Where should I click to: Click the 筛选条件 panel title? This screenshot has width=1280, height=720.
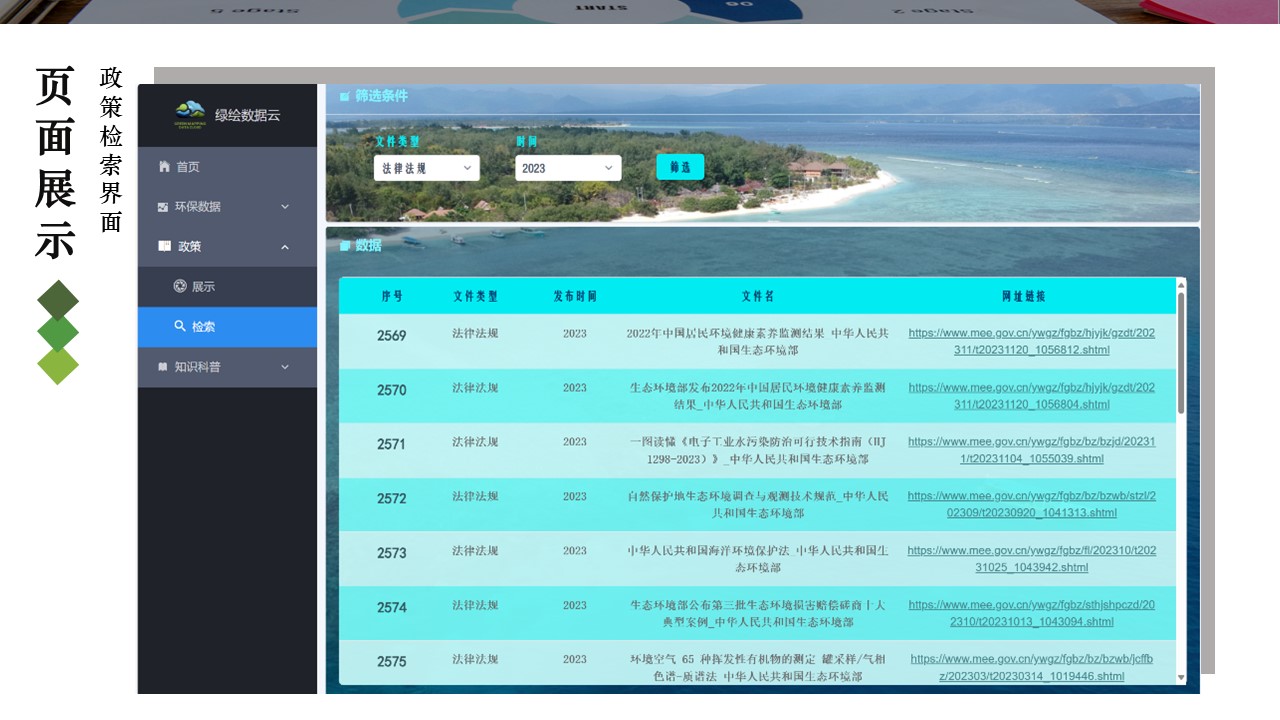381,97
